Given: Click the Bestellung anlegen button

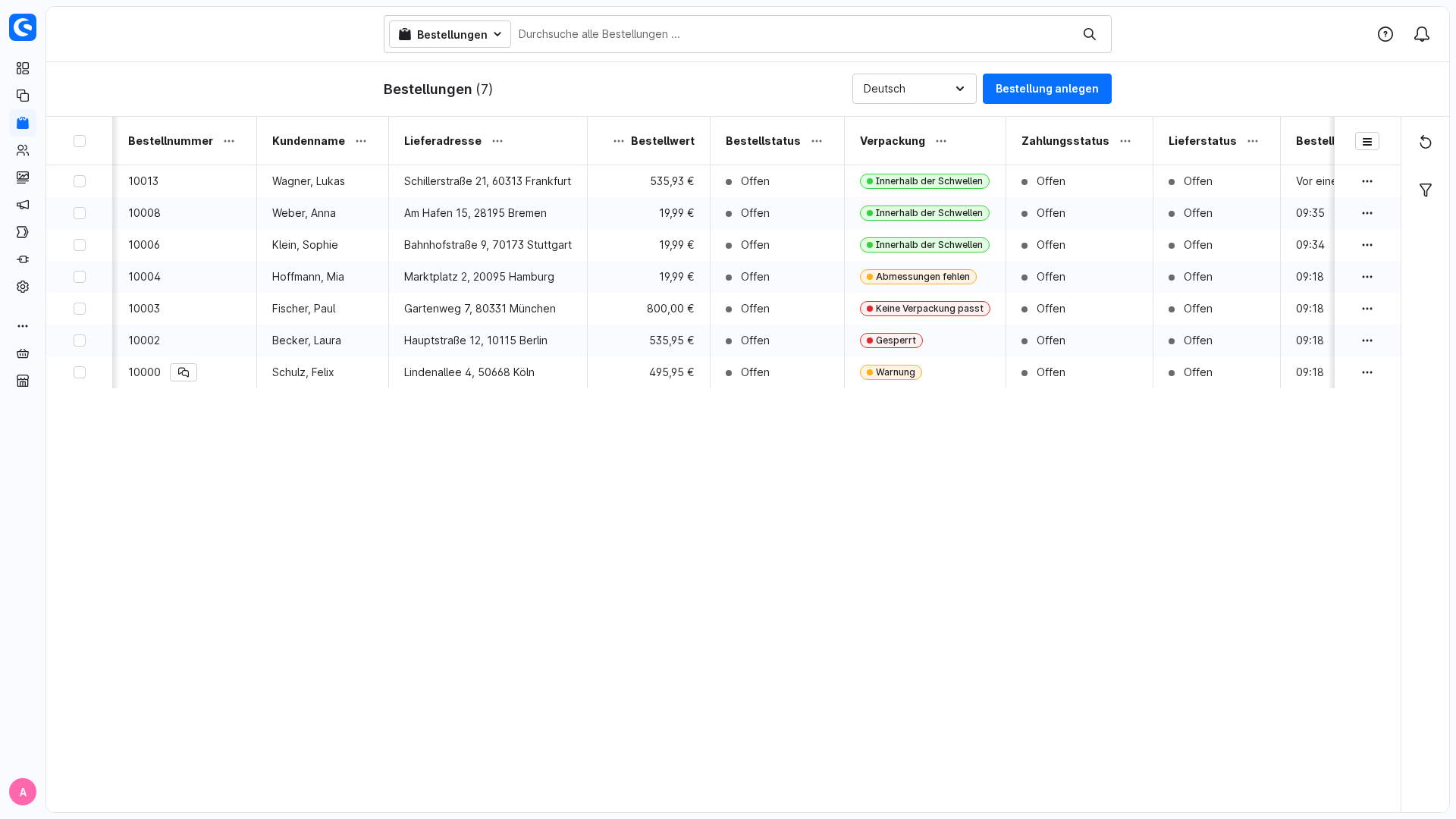Looking at the screenshot, I should (x=1047, y=89).
